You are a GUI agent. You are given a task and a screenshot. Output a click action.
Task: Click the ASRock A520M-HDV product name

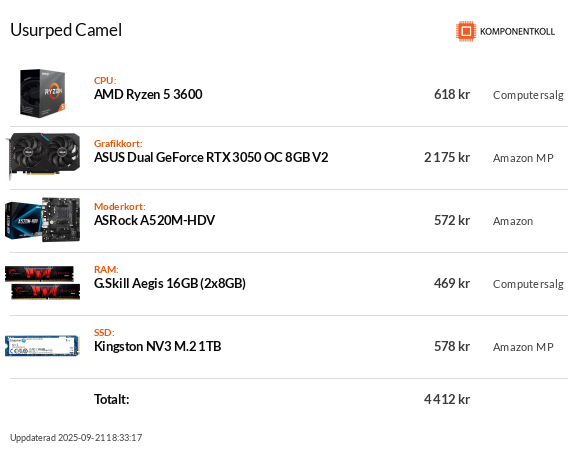tap(155, 220)
